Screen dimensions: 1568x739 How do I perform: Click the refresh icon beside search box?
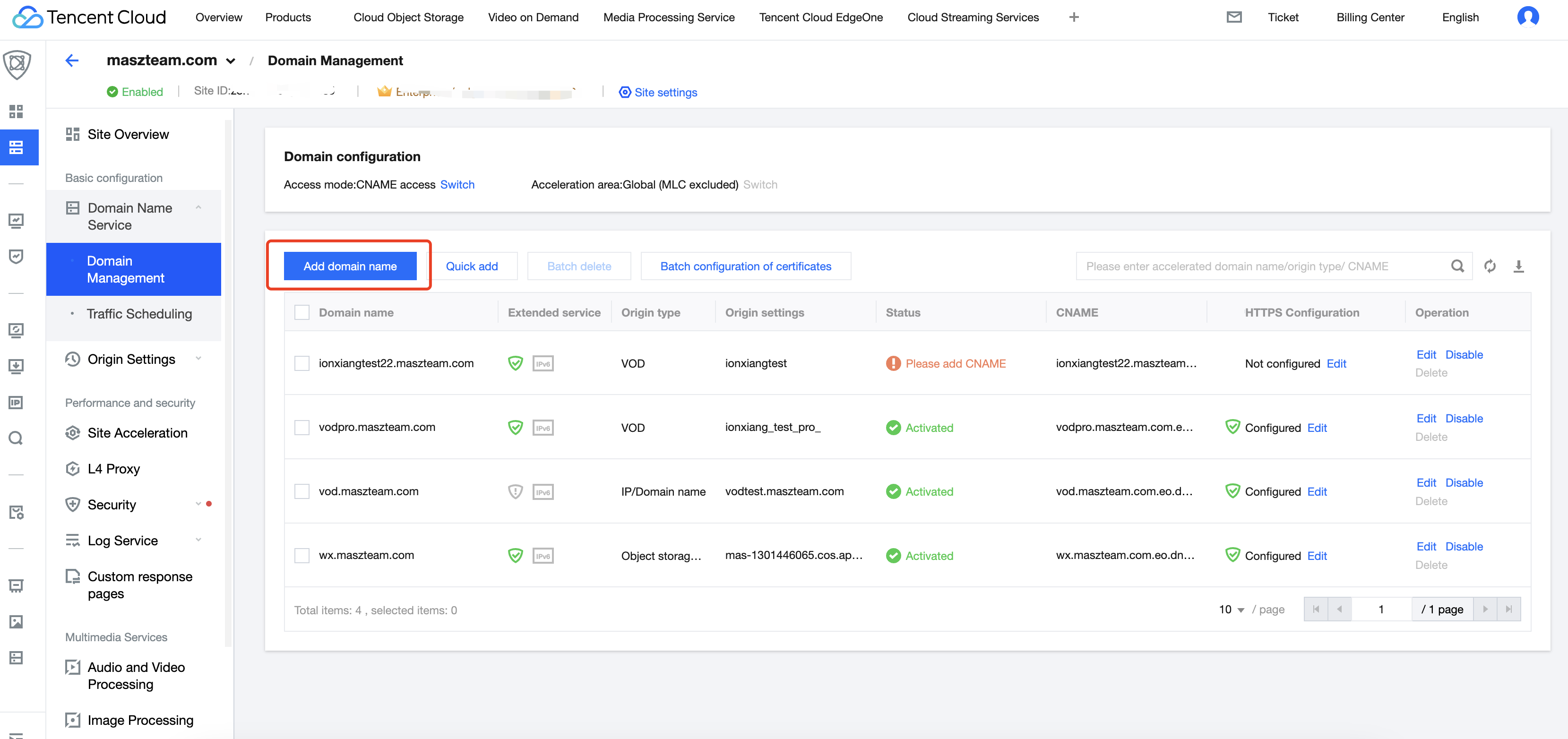coord(1490,266)
